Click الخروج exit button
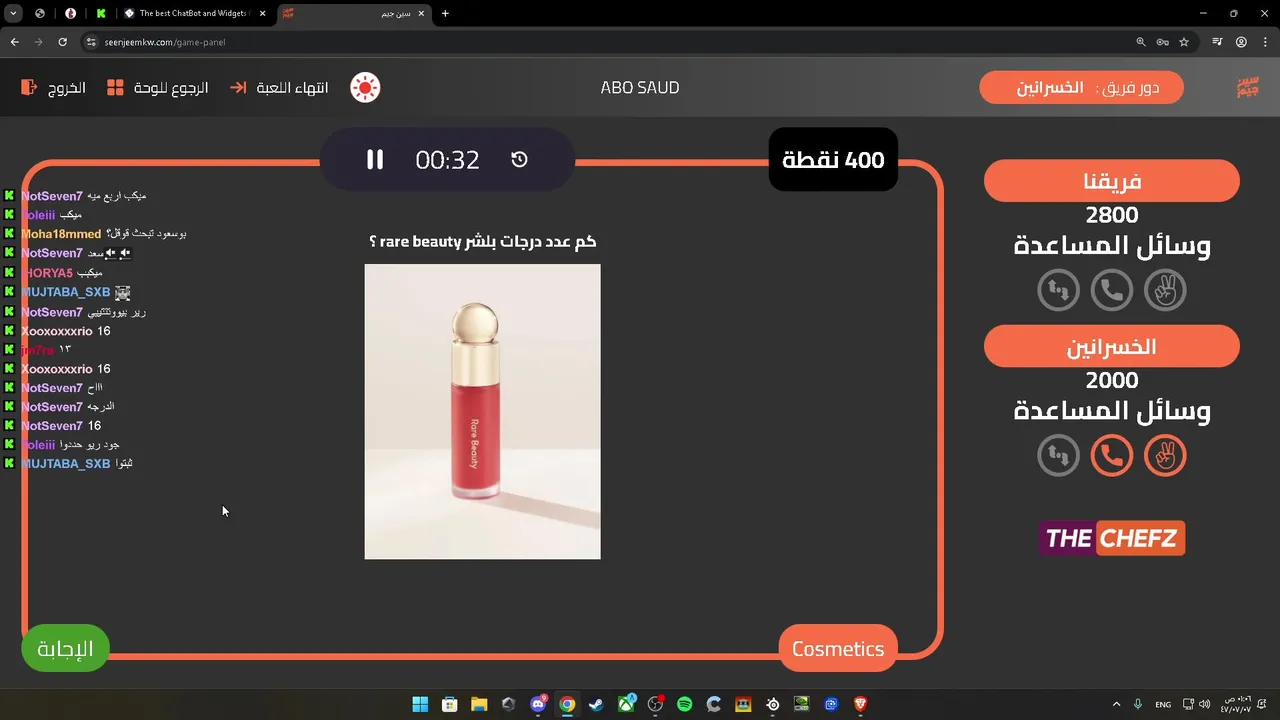The height and width of the screenshot is (720, 1280). coord(54,88)
